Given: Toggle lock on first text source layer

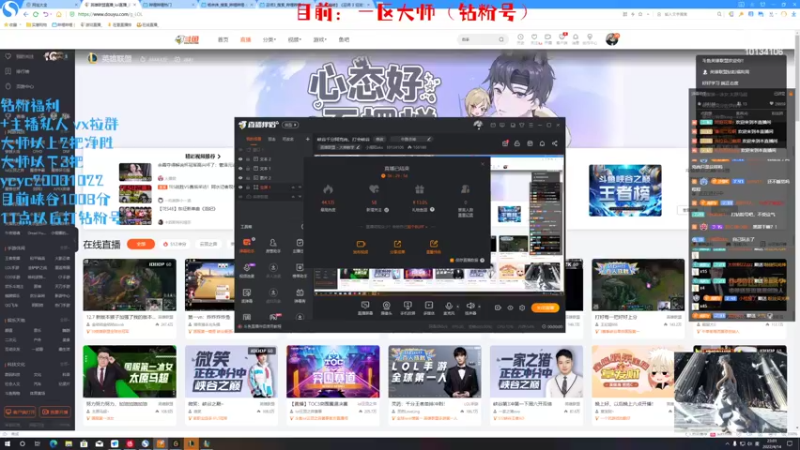Looking at the screenshot, I should pyautogui.click(x=248, y=159).
